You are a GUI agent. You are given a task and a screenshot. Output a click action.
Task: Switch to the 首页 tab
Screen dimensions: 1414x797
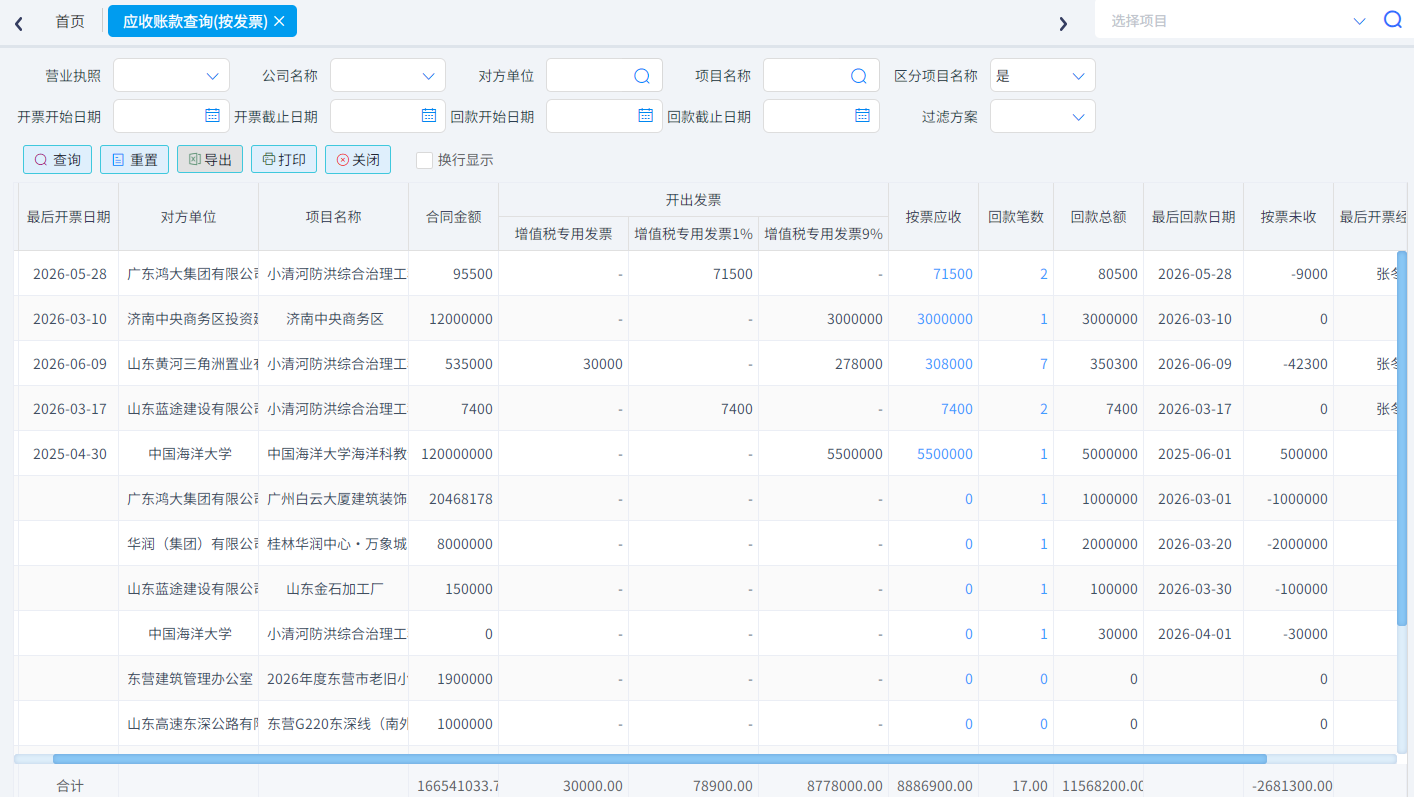pyautogui.click(x=70, y=21)
